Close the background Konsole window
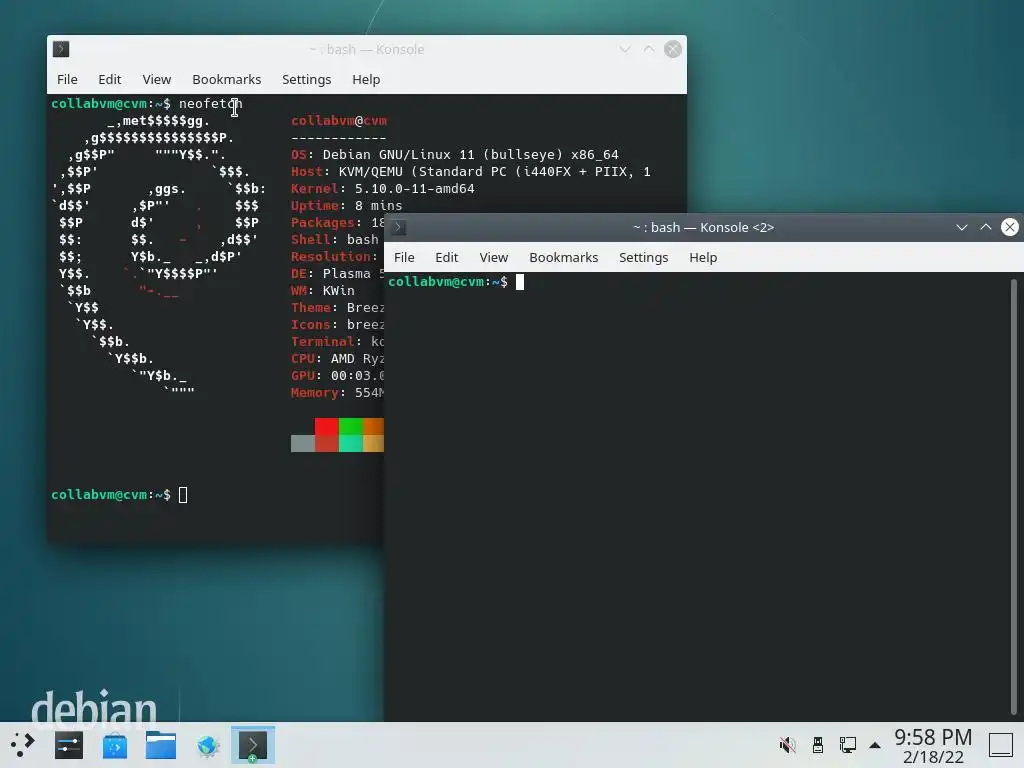1024x768 pixels. [673, 49]
